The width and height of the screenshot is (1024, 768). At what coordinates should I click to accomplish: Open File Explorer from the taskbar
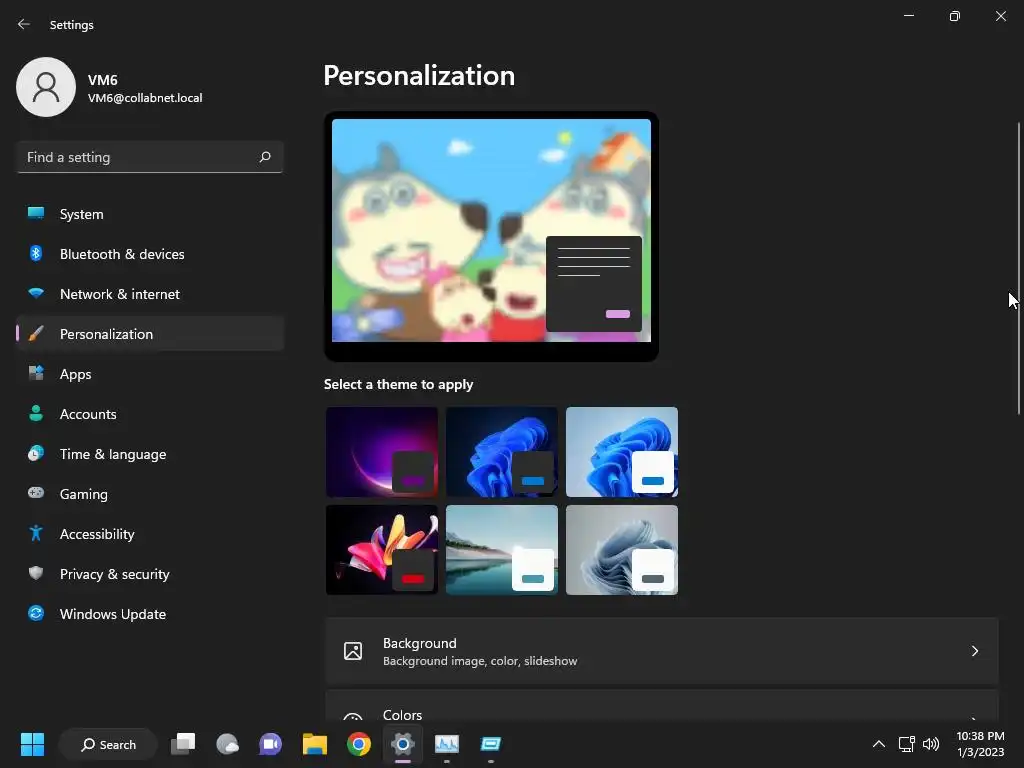click(315, 744)
